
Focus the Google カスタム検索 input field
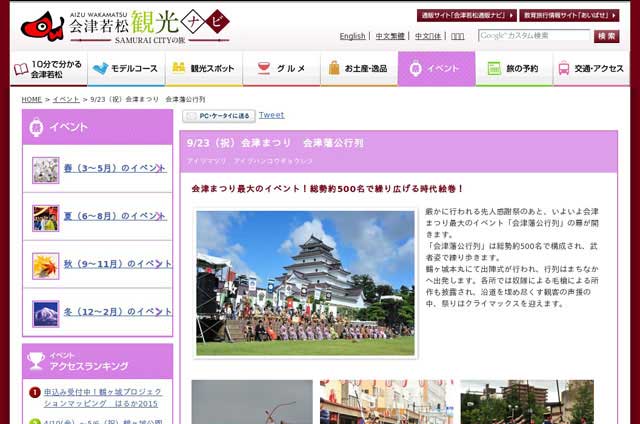pyautogui.click(x=534, y=36)
